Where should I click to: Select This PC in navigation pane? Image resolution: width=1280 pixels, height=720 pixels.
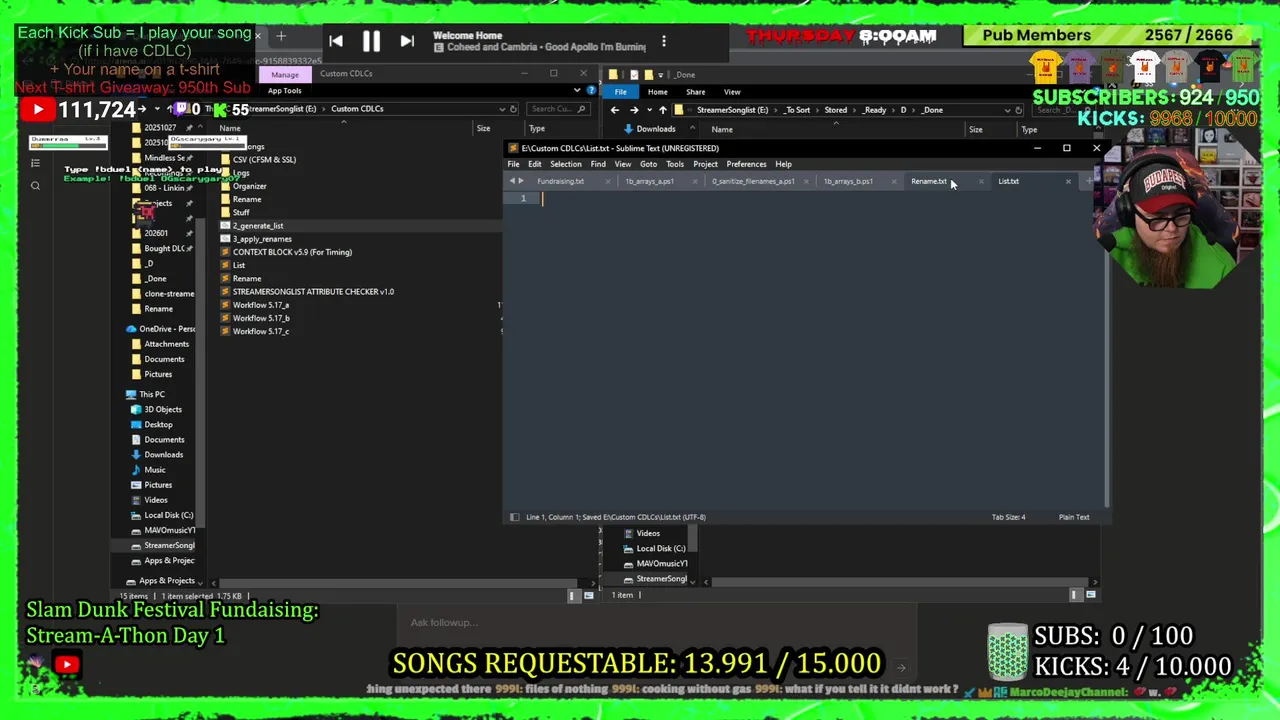152,394
